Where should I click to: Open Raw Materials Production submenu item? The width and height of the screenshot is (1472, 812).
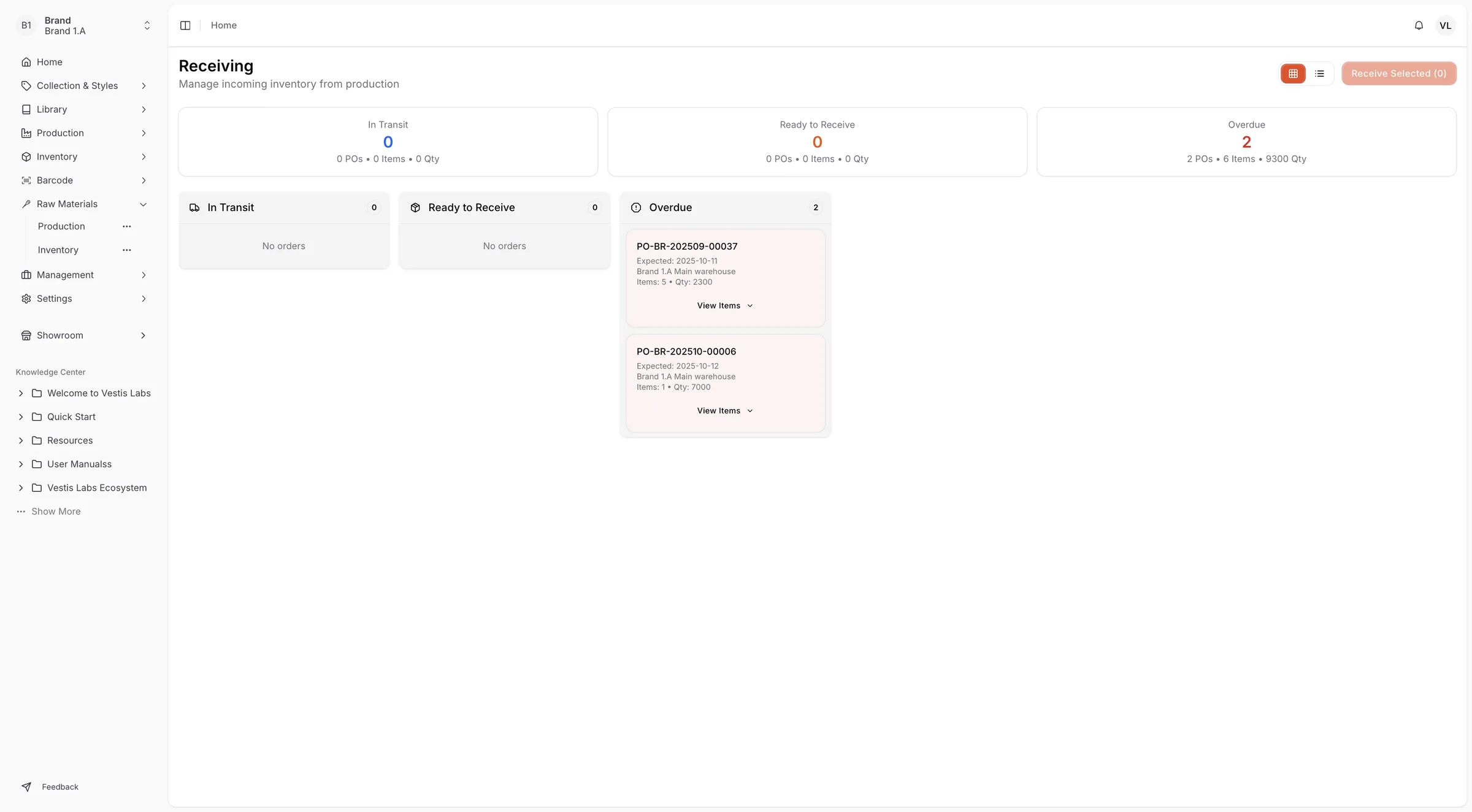(61, 226)
